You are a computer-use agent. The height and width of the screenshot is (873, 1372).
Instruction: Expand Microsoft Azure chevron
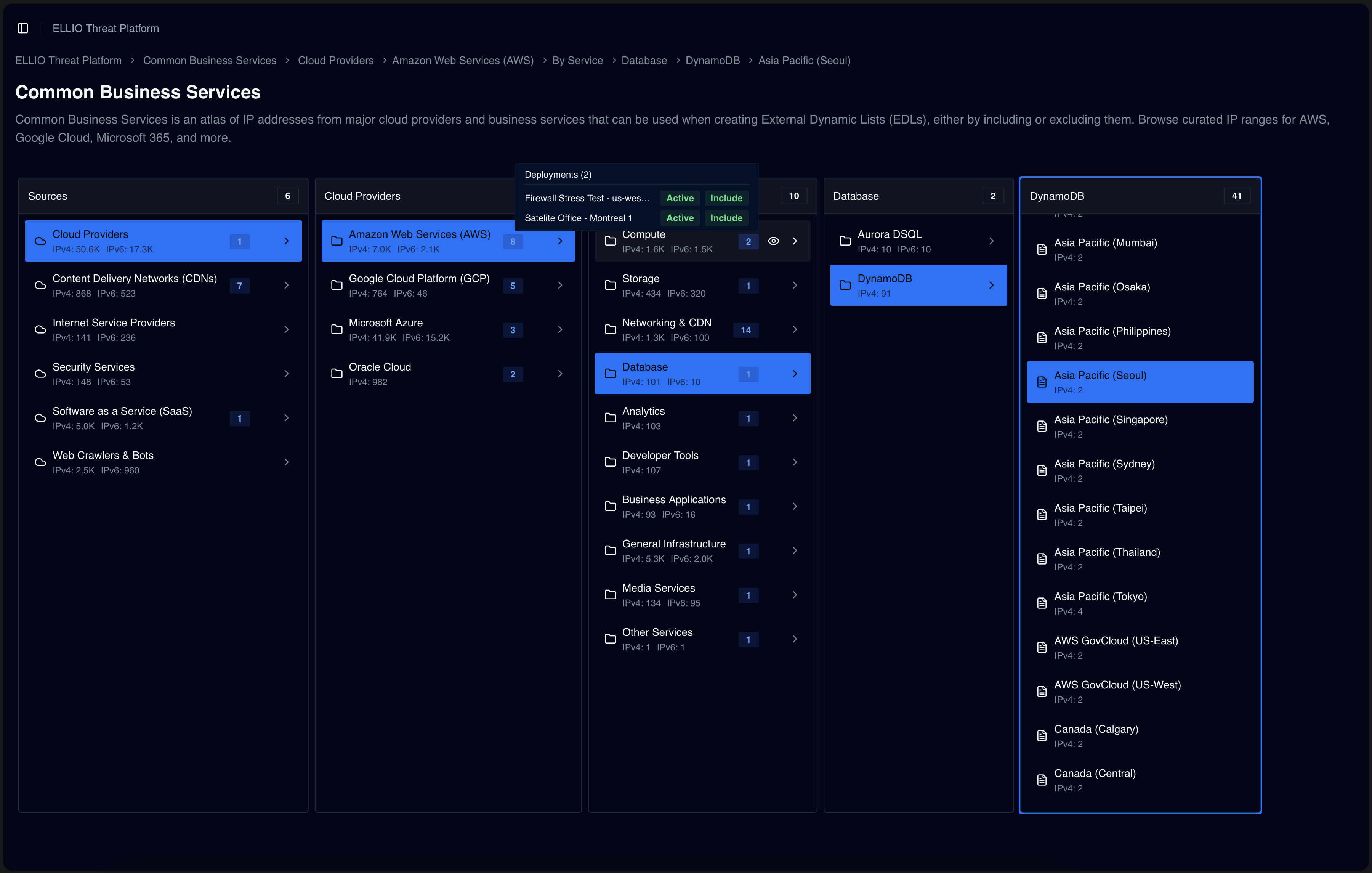pos(560,329)
